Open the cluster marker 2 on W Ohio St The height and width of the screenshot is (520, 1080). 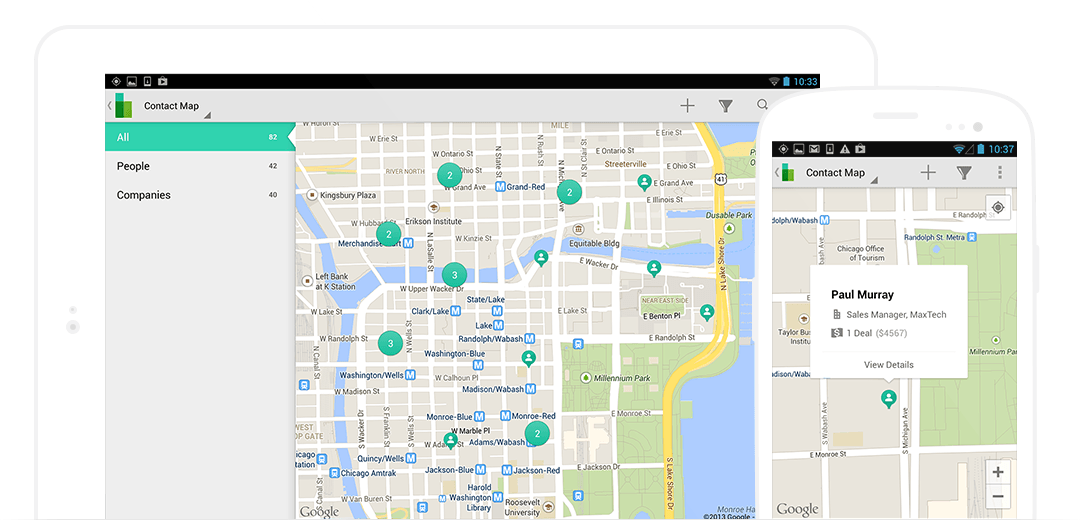click(x=450, y=176)
